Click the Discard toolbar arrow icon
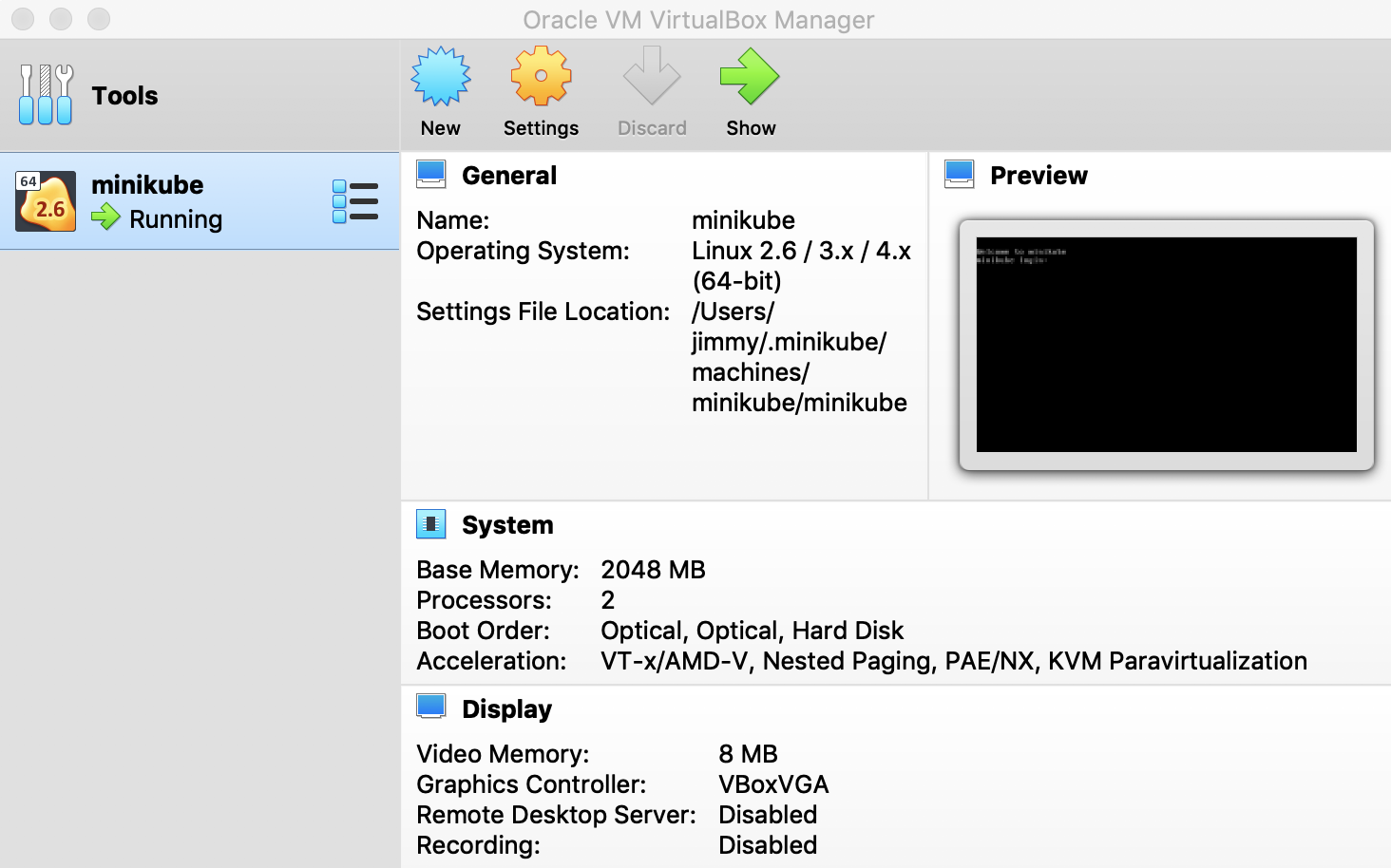 click(652, 76)
